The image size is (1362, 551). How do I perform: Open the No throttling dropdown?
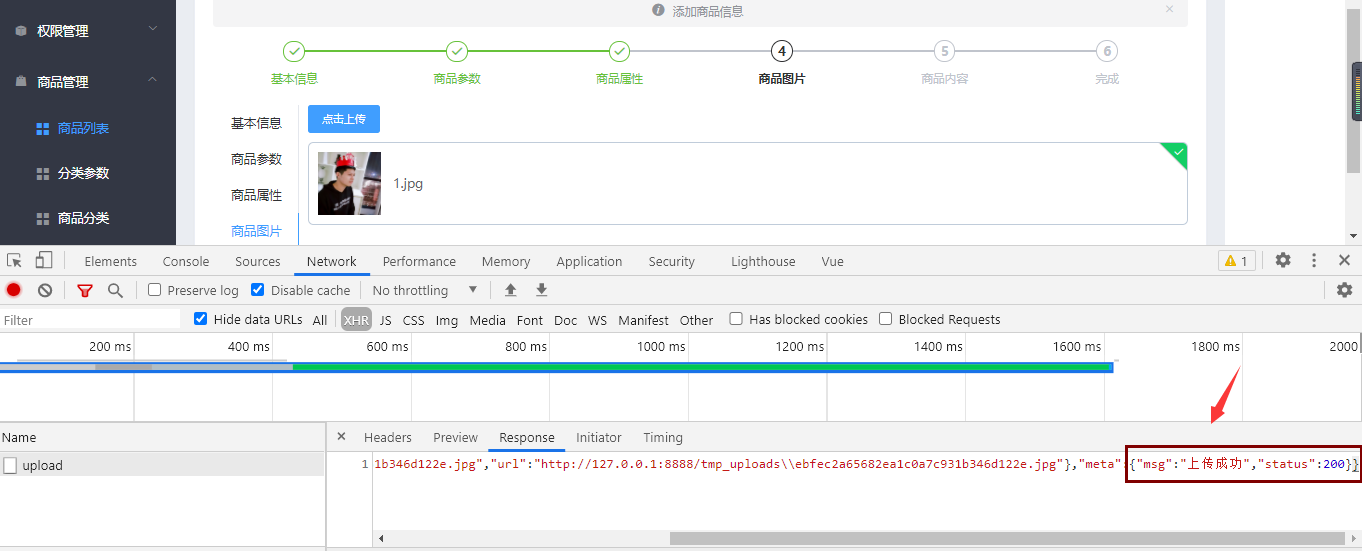point(425,290)
